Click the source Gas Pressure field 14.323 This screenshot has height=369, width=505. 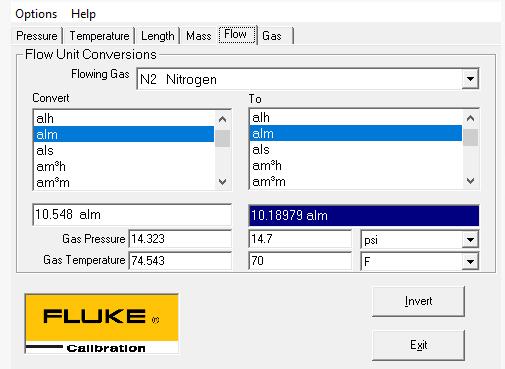tap(180, 239)
